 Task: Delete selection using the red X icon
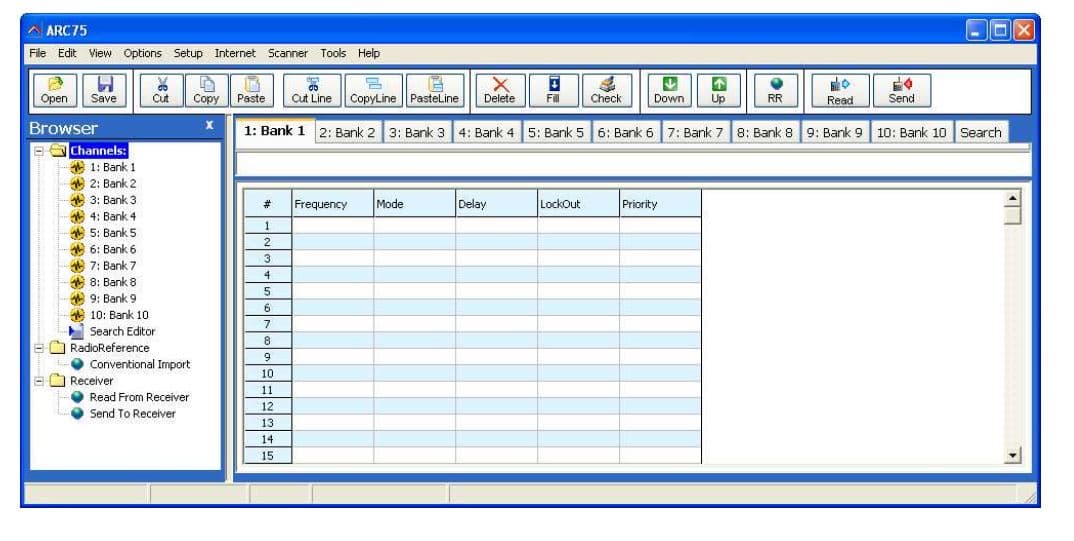[500, 90]
